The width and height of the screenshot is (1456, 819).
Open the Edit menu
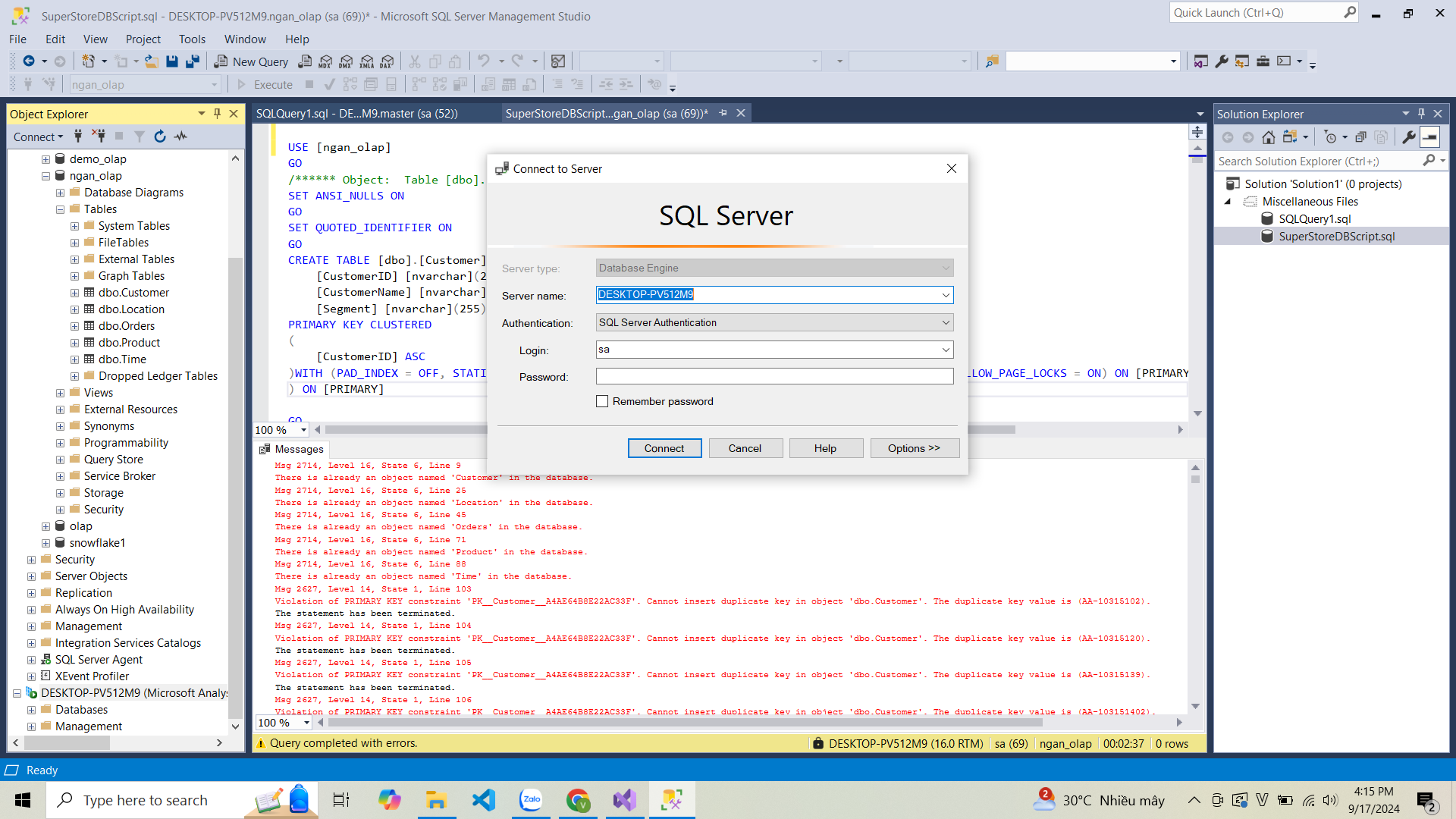pyautogui.click(x=55, y=39)
